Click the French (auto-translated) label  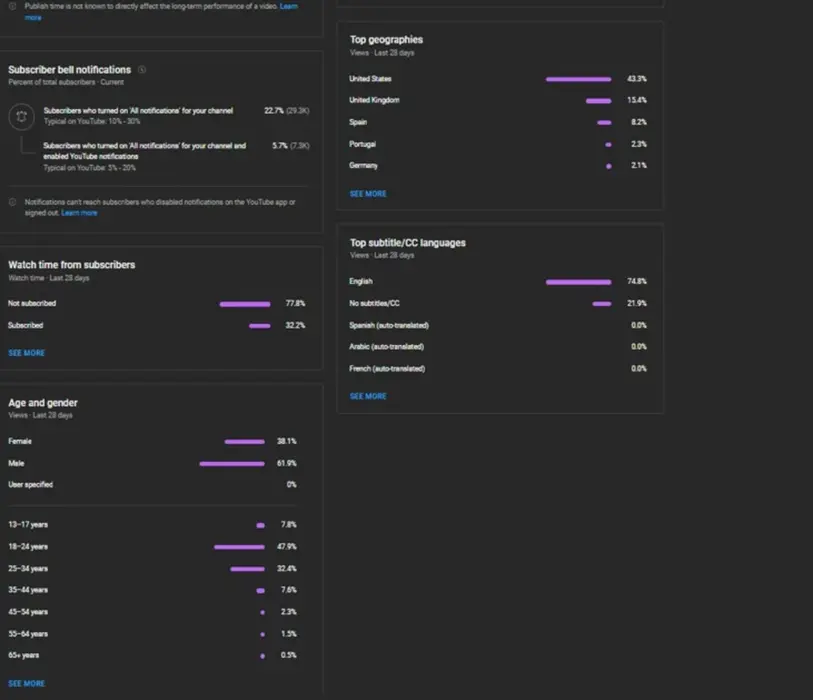[x=387, y=369]
